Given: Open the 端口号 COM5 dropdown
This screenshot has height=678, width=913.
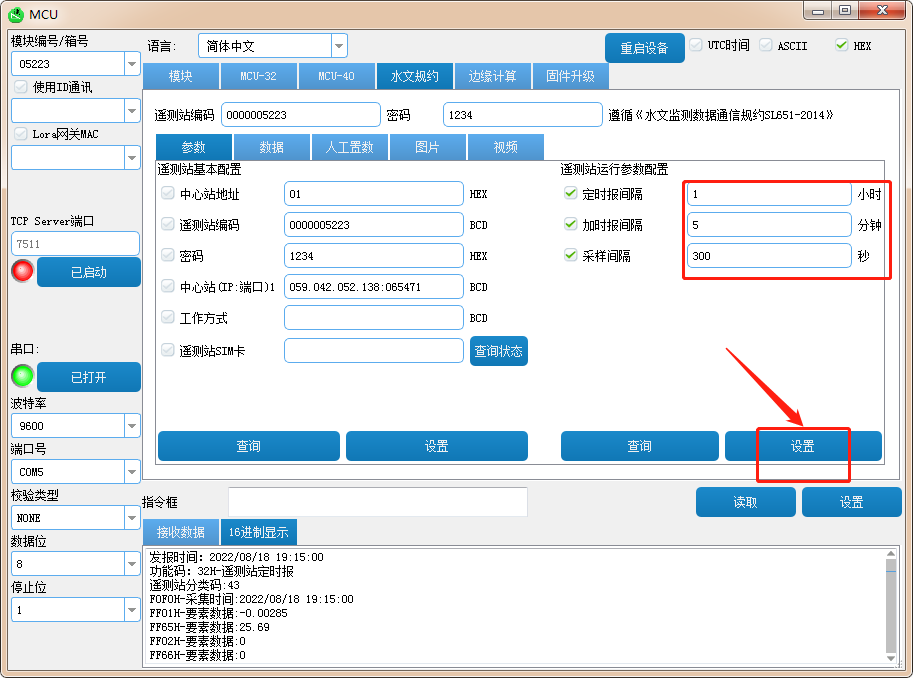Looking at the screenshot, I should [x=132, y=472].
